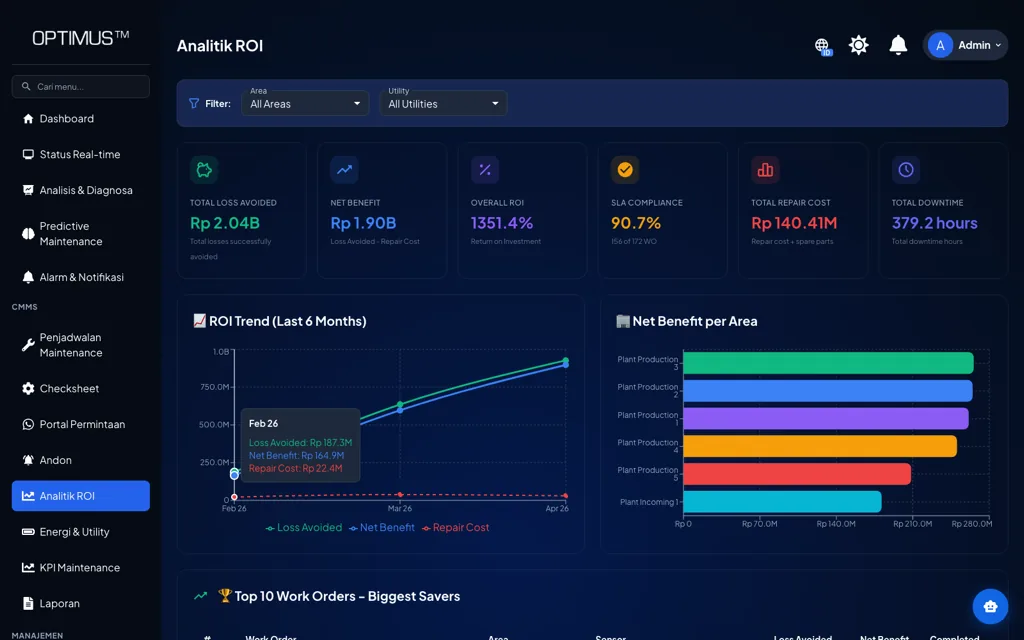
Task: Click the Net Benefit per Area building icon
Action: (623, 321)
